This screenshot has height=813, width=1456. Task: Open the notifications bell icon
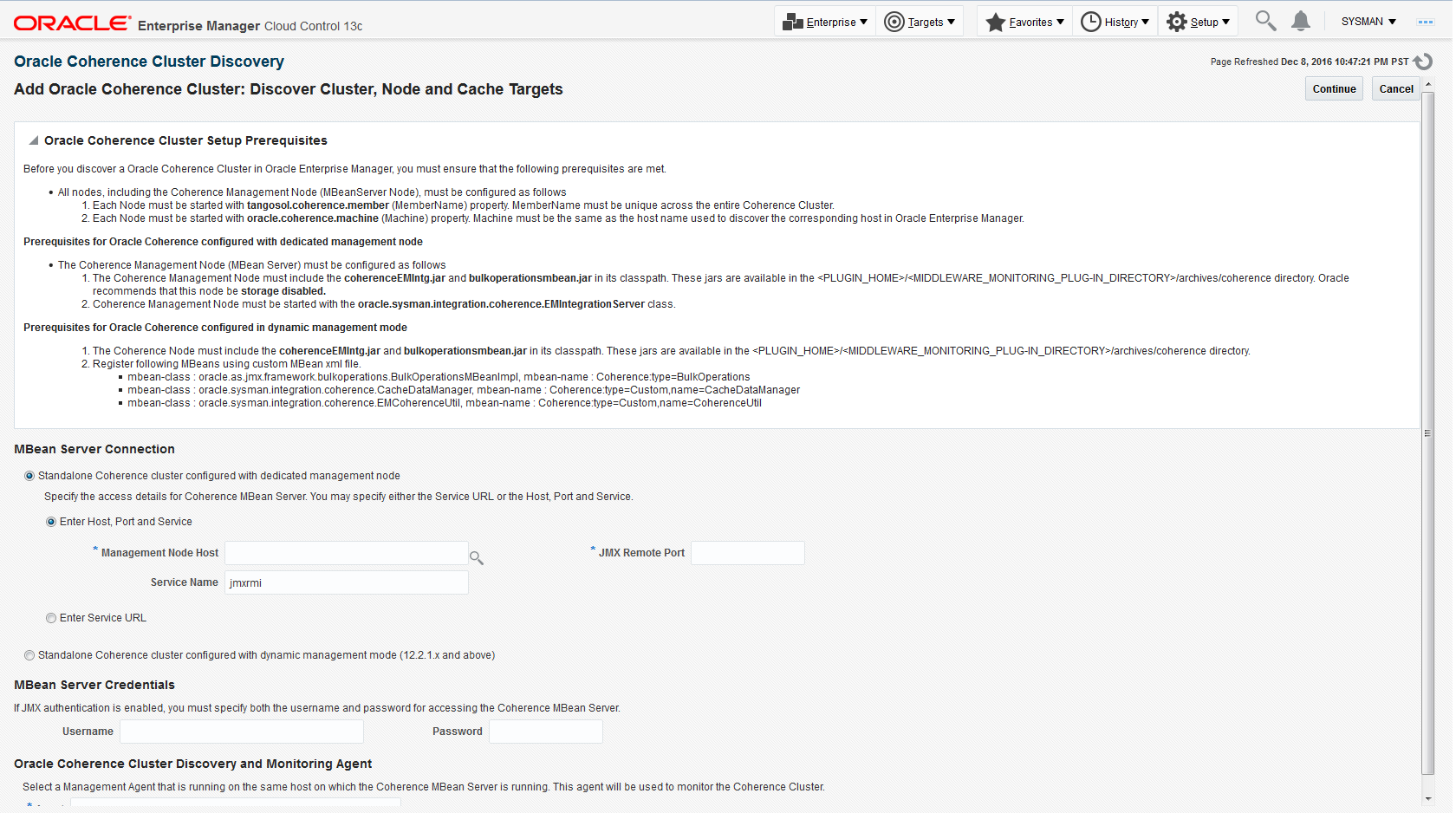1300,21
